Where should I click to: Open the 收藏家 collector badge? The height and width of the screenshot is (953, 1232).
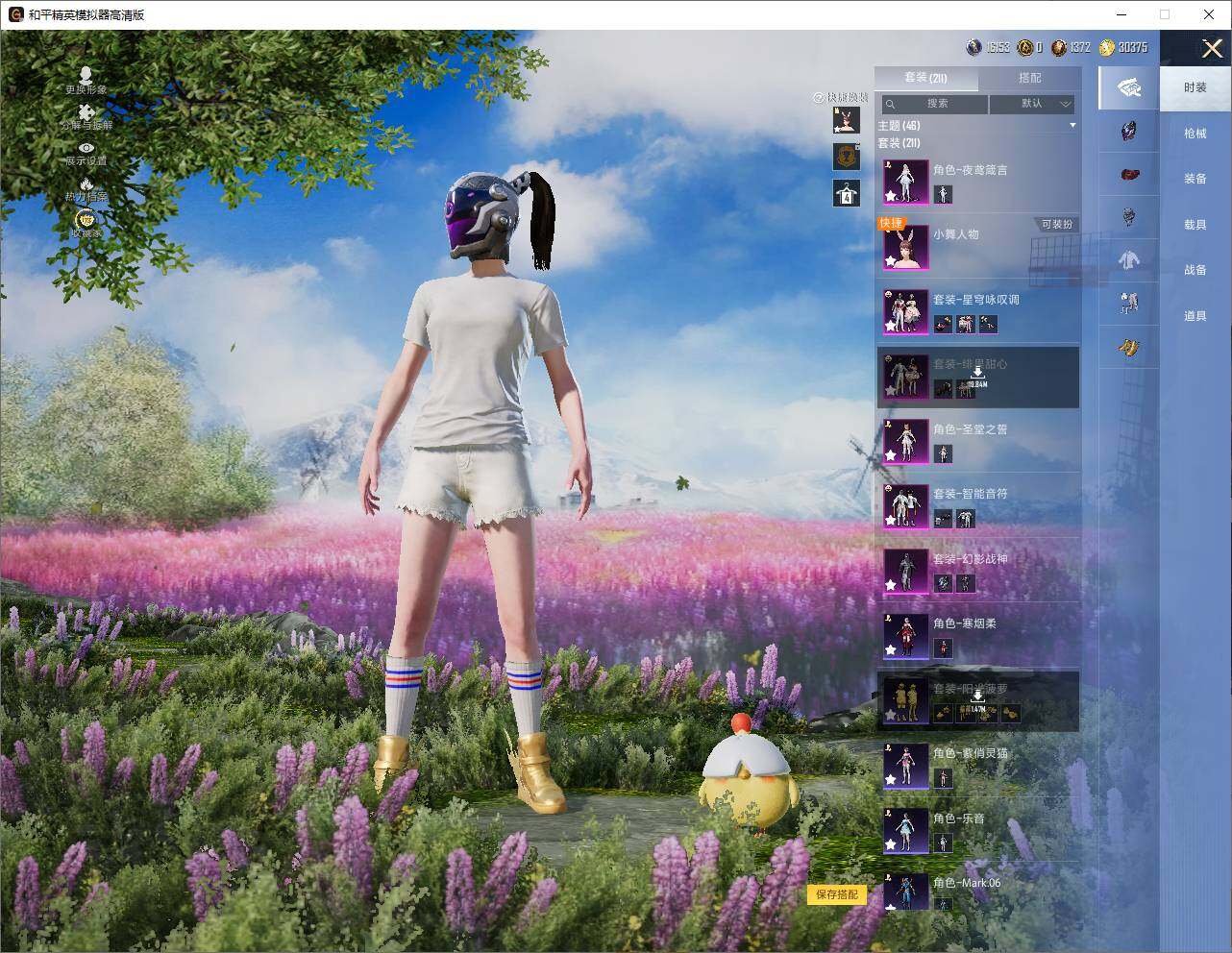tap(86, 220)
